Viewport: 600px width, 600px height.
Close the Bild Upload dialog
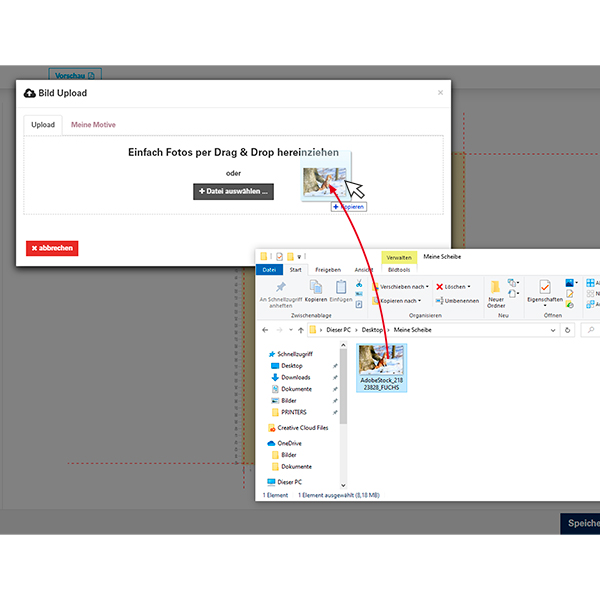[x=440, y=93]
